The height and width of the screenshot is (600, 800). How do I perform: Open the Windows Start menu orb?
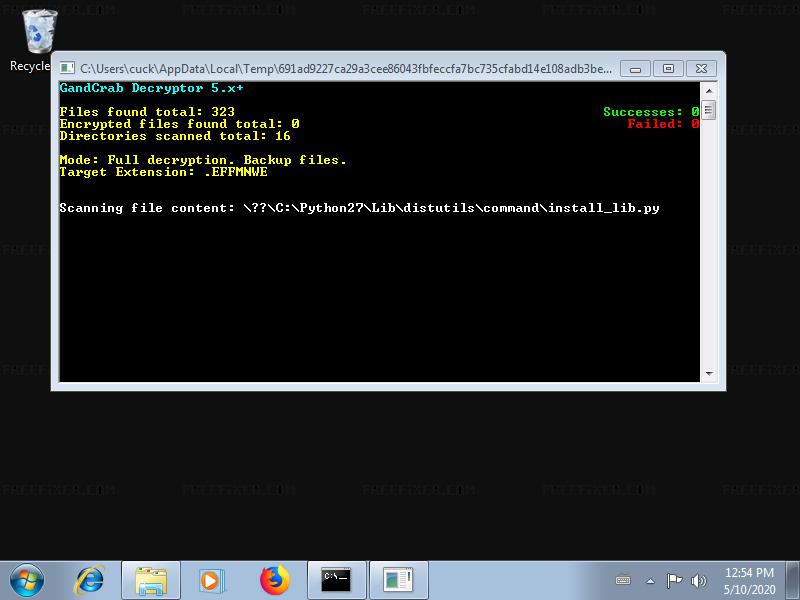coord(27,580)
